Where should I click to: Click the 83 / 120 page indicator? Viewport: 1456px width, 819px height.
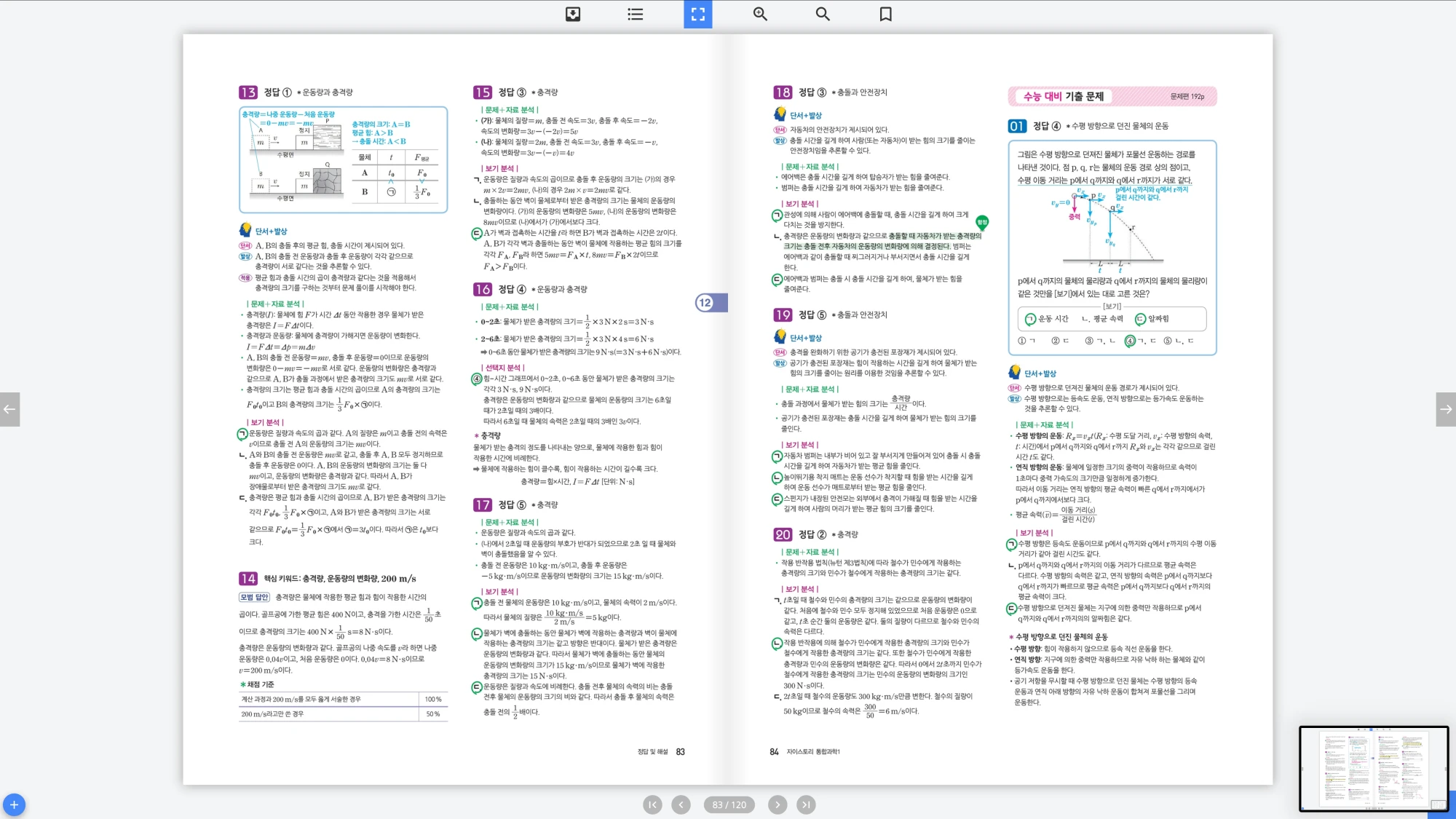729,804
